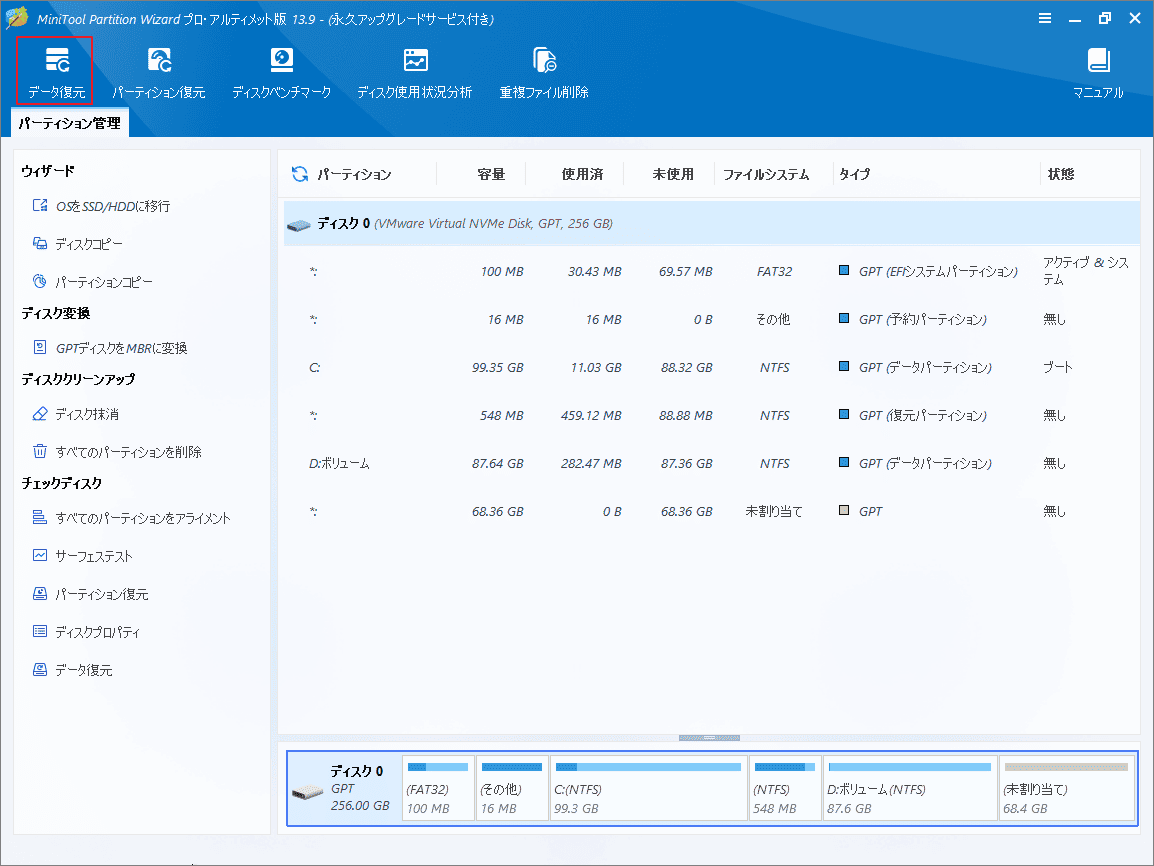Select the 68.36 GB 未割り当て row
Screen dimensions: 1154x866
[712, 511]
